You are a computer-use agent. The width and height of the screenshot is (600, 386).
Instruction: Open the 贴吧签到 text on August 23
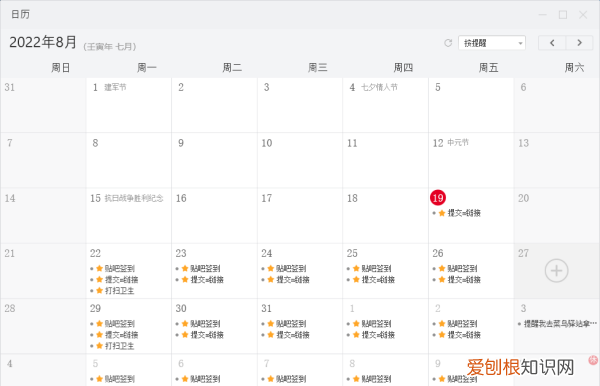click(x=205, y=269)
